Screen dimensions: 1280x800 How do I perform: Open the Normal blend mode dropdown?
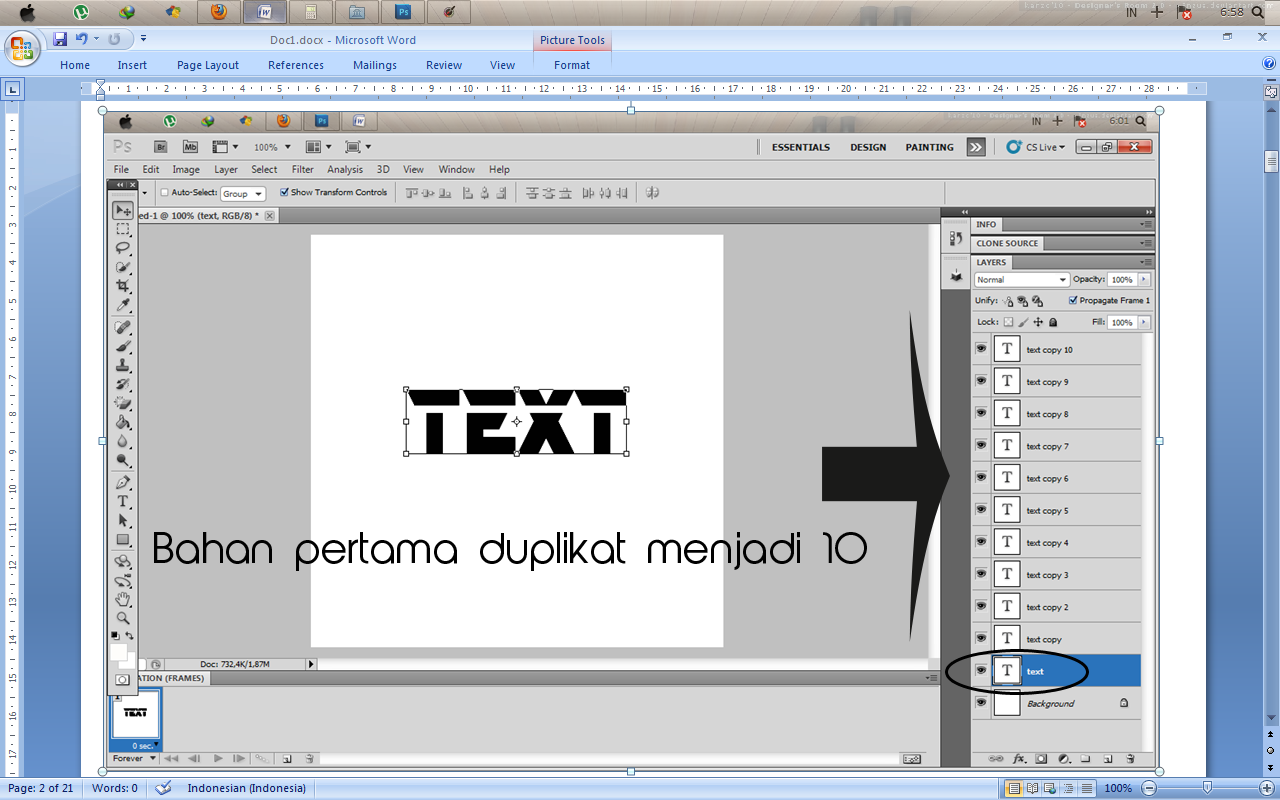1021,280
